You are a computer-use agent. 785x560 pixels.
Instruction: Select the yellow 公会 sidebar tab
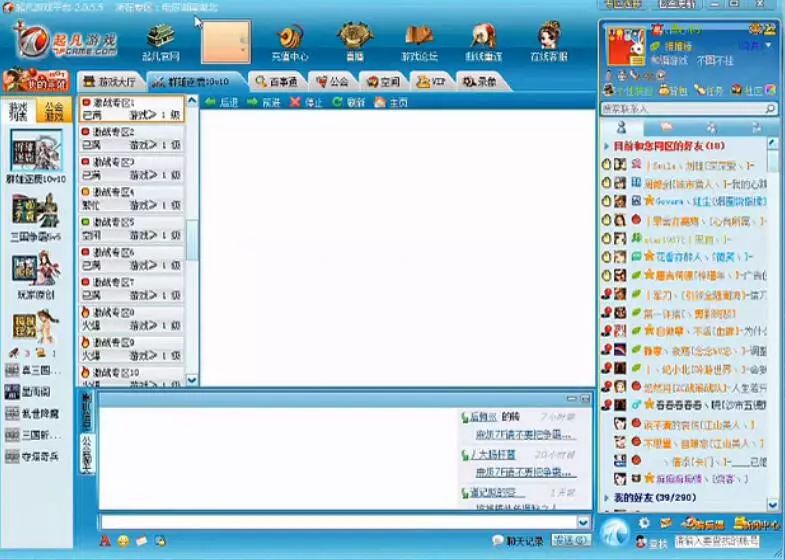tap(54, 111)
